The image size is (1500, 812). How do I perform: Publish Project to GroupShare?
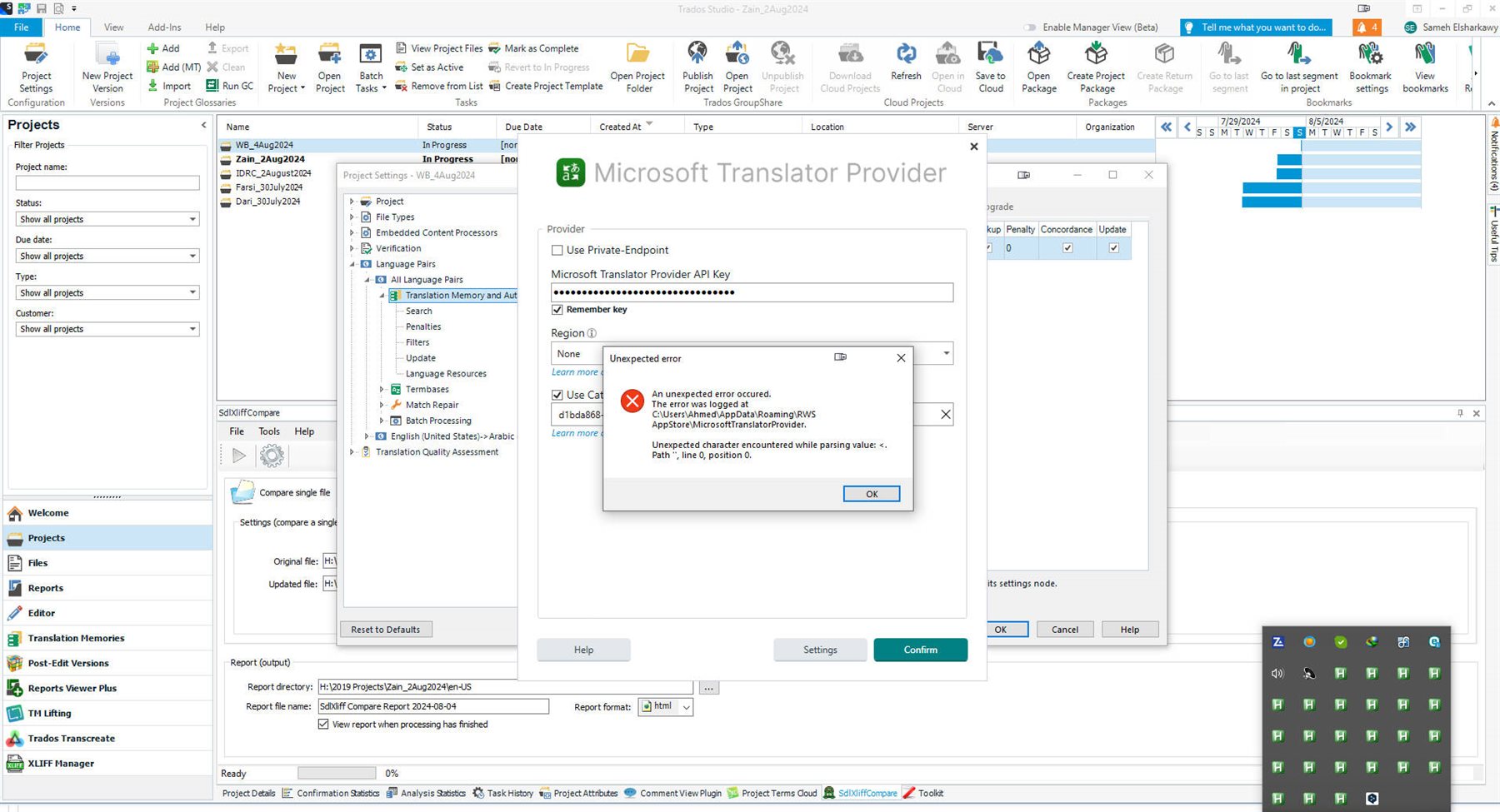[697, 68]
